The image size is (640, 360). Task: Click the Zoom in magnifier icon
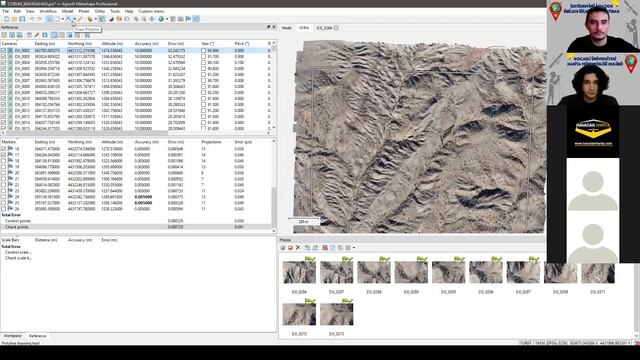pos(136,19)
